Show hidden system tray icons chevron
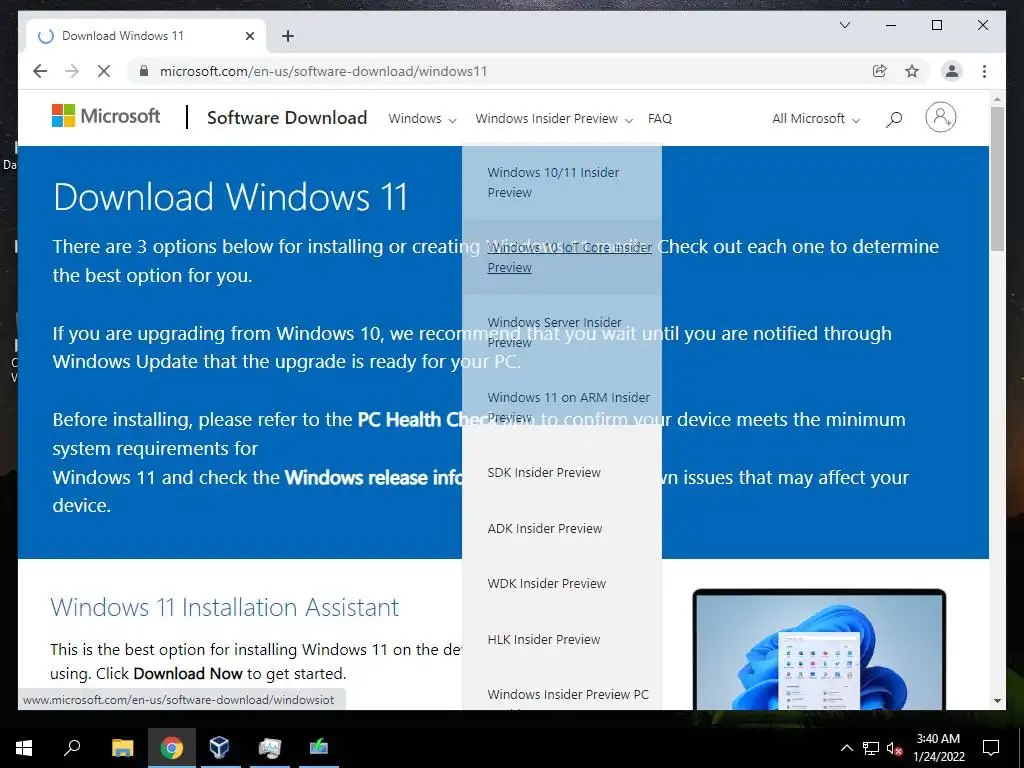 tap(846, 748)
